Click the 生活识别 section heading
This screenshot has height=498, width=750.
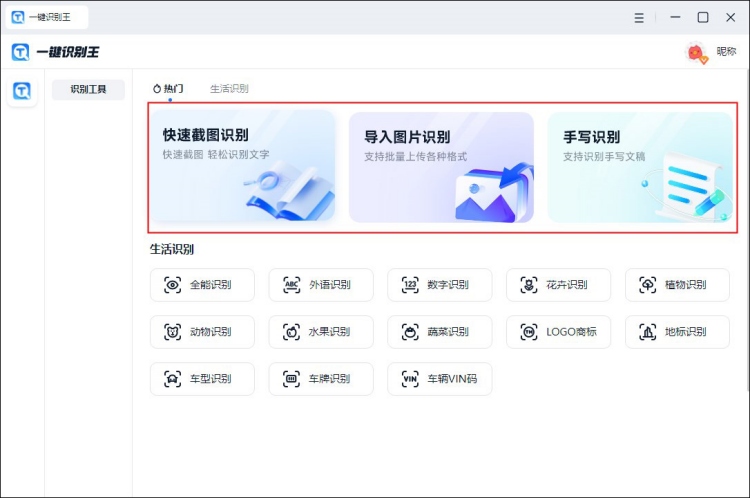pyautogui.click(x=172, y=249)
